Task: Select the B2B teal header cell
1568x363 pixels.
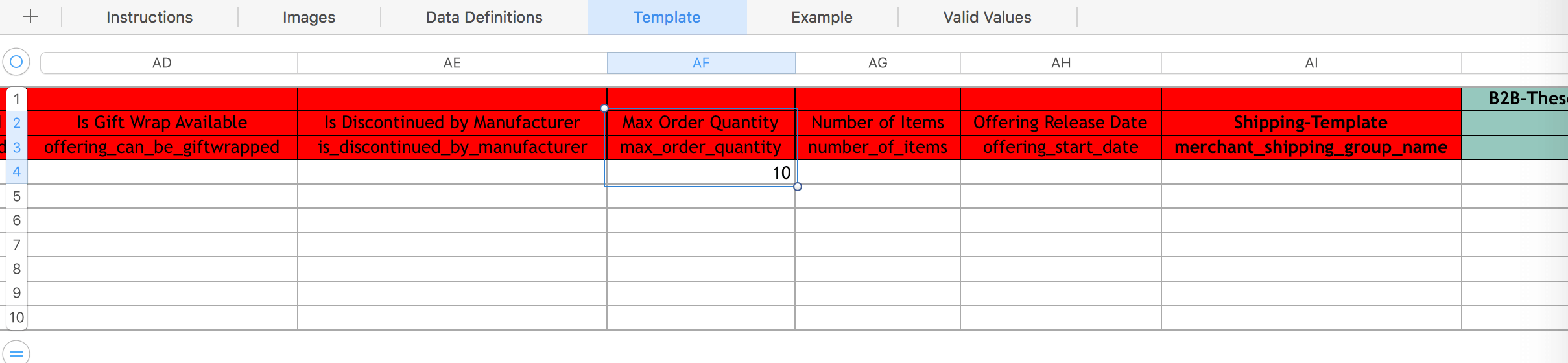Action: [x=1515, y=99]
